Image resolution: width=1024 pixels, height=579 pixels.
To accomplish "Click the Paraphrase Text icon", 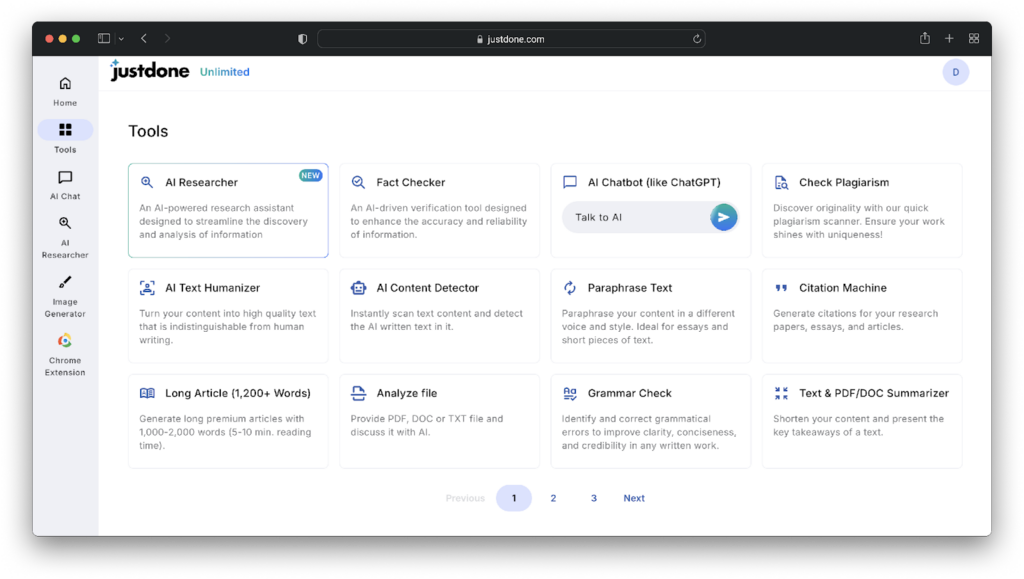I will 570,288.
